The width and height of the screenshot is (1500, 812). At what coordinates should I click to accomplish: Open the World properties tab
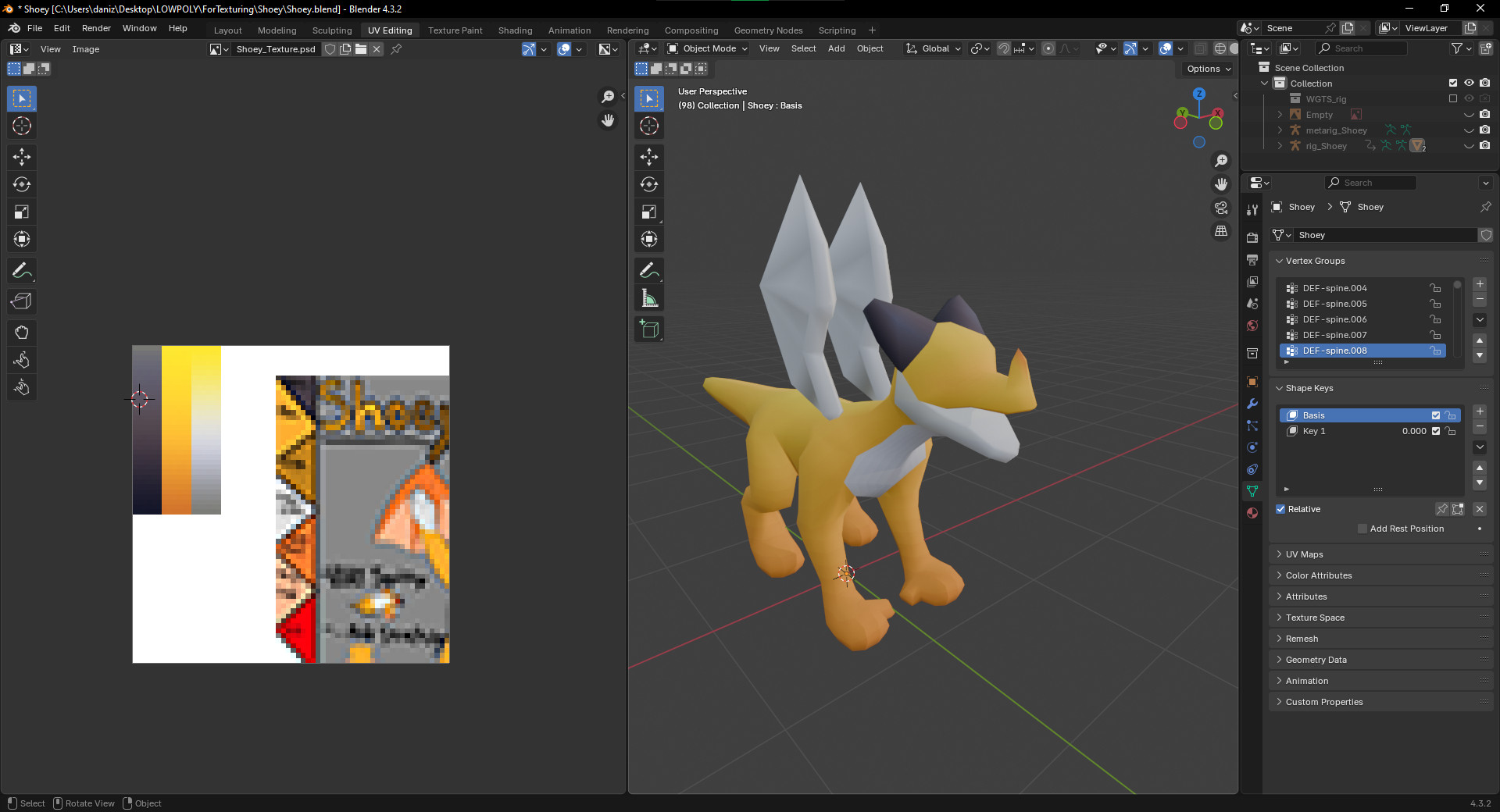(x=1252, y=326)
